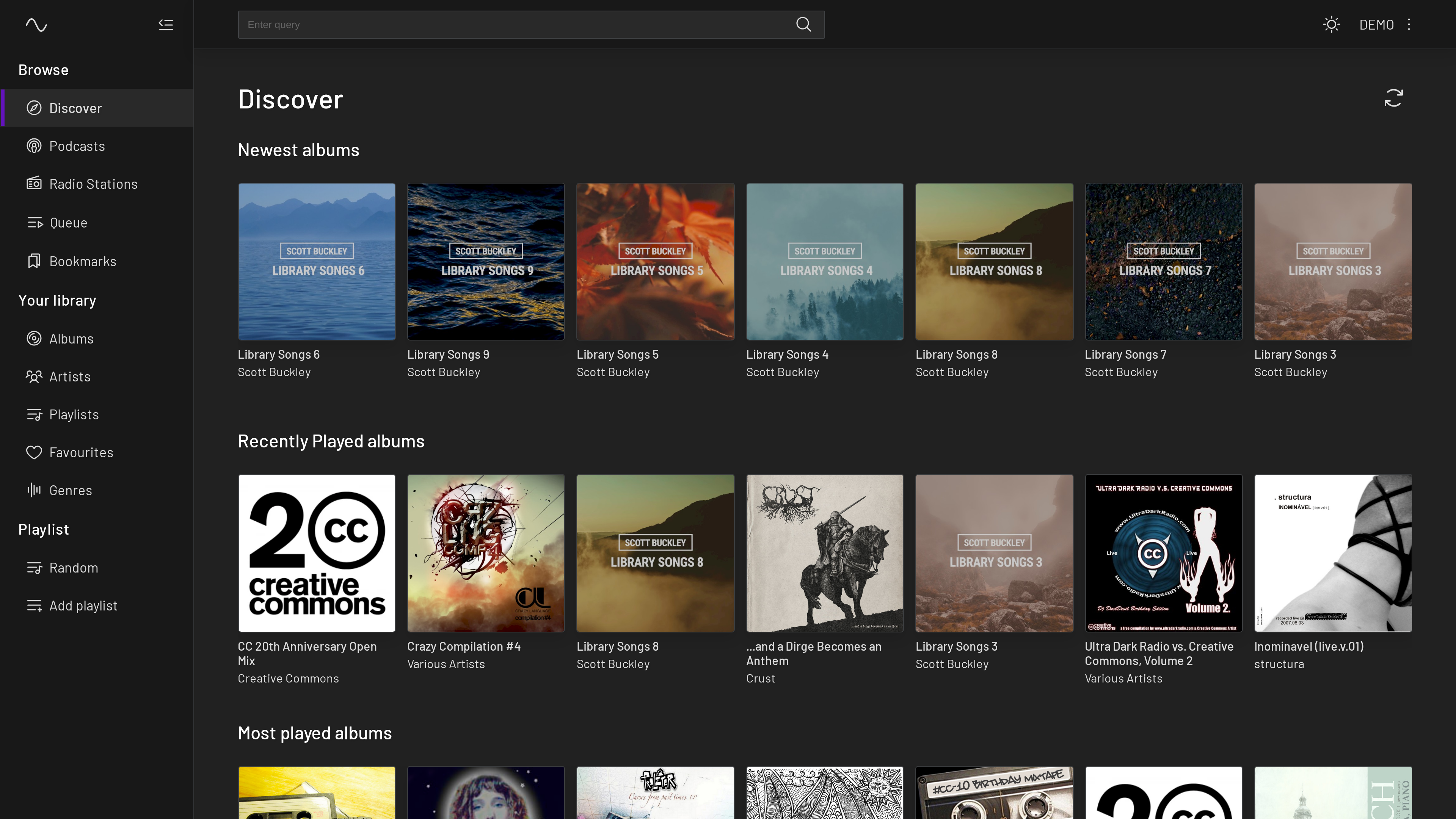
Task: Refresh the Discover page with the reload icon
Action: 1393,98
